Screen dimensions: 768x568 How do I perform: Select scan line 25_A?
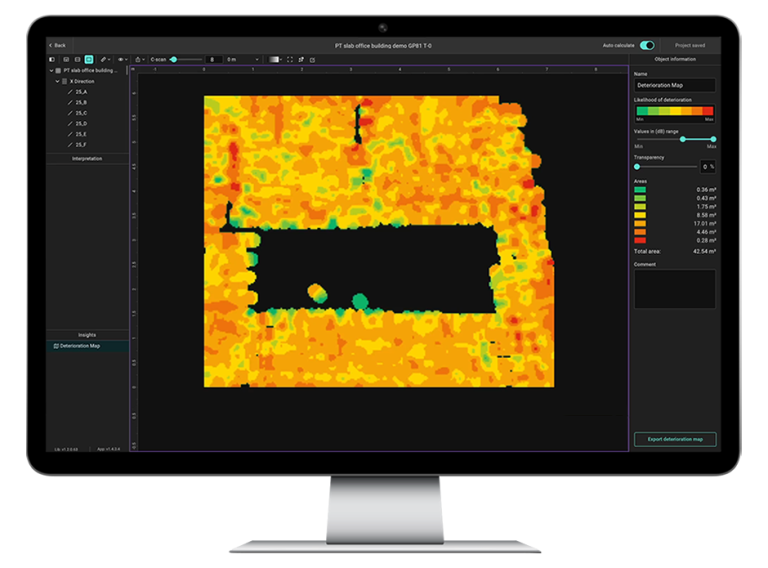point(81,92)
